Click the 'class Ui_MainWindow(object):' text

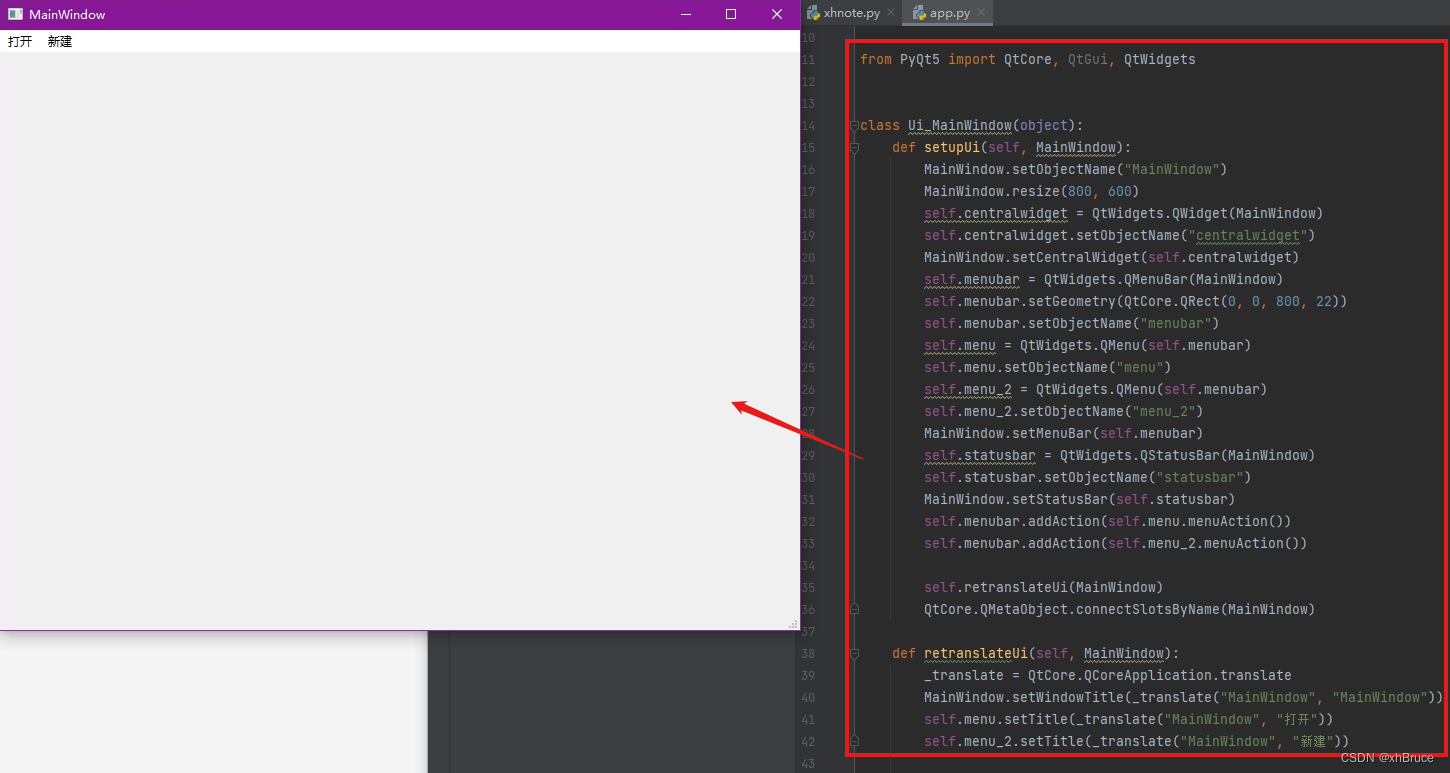pos(972,125)
